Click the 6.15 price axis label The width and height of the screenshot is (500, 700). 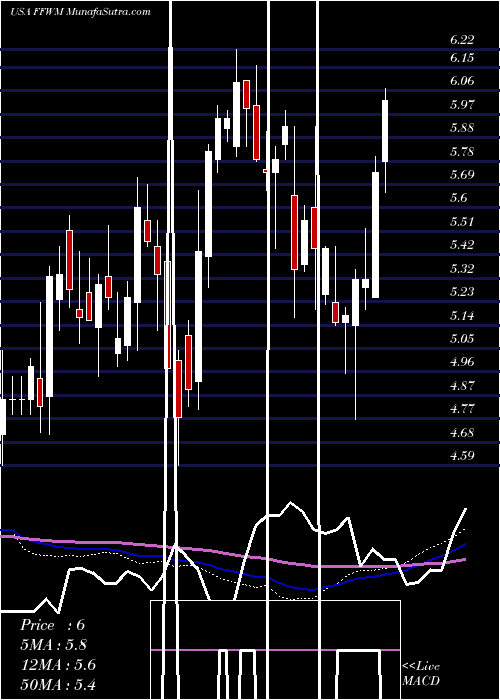(x=461, y=58)
